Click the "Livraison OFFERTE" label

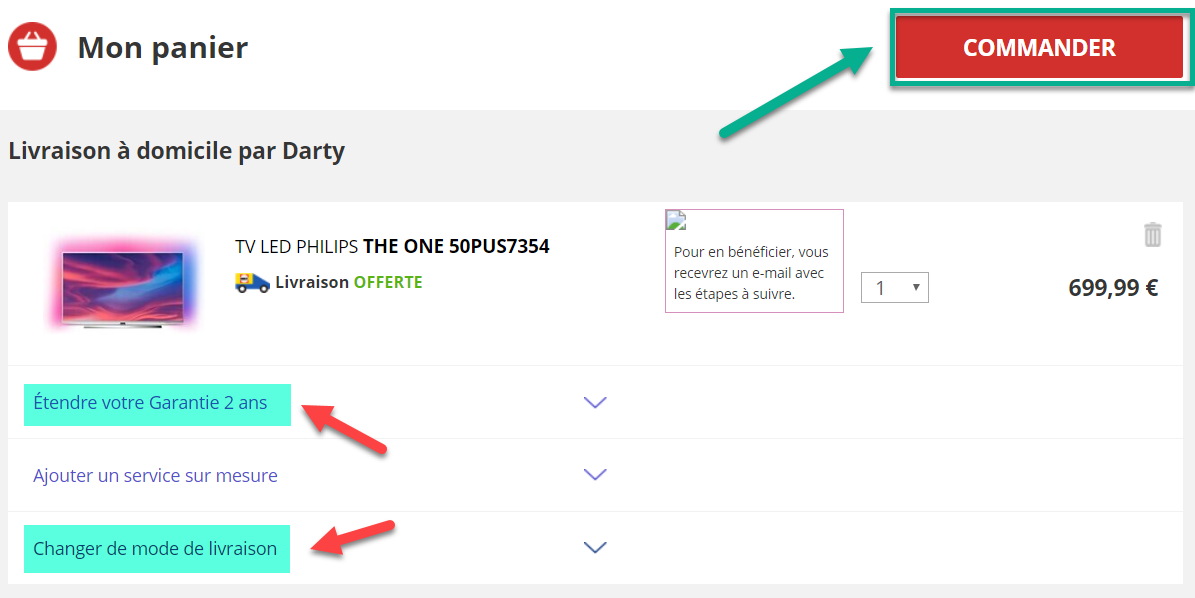click(348, 282)
